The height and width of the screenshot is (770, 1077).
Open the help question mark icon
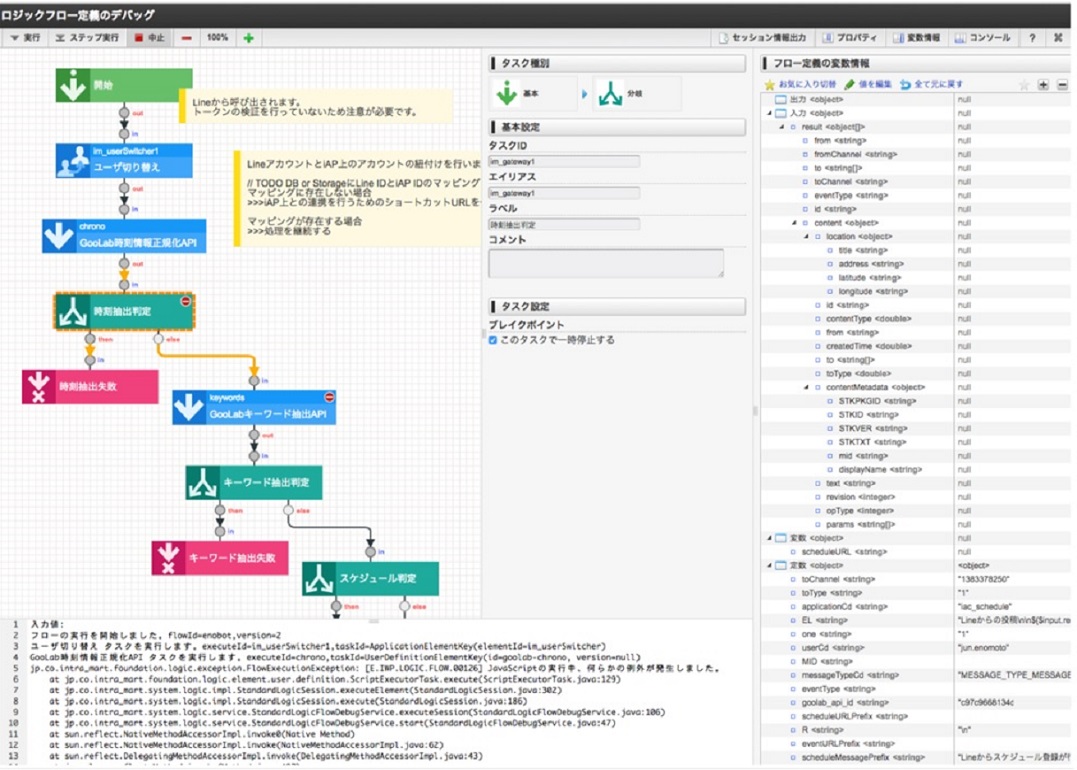point(1032,38)
